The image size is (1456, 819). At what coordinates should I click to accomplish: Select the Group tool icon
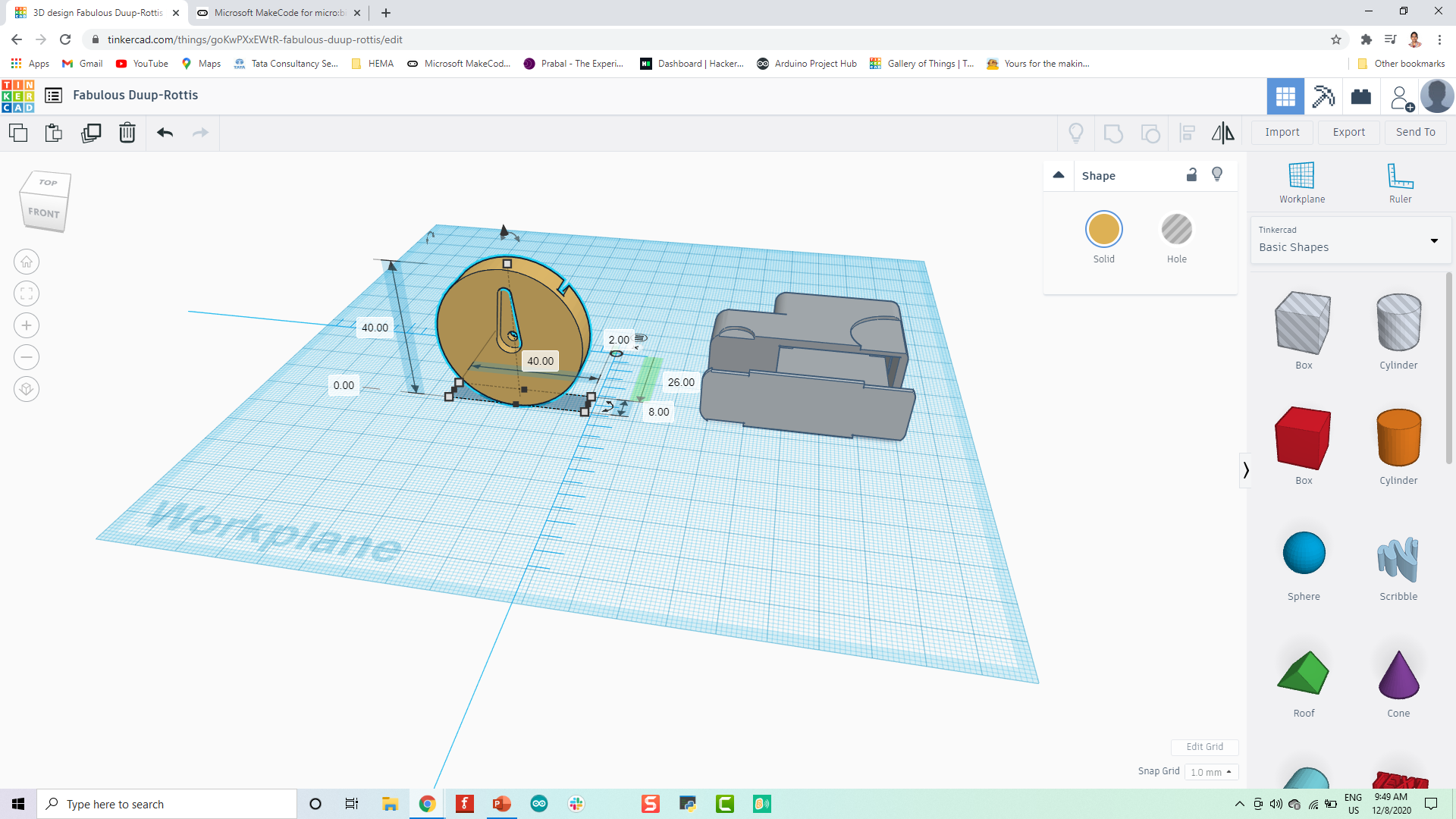point(1113,132)
